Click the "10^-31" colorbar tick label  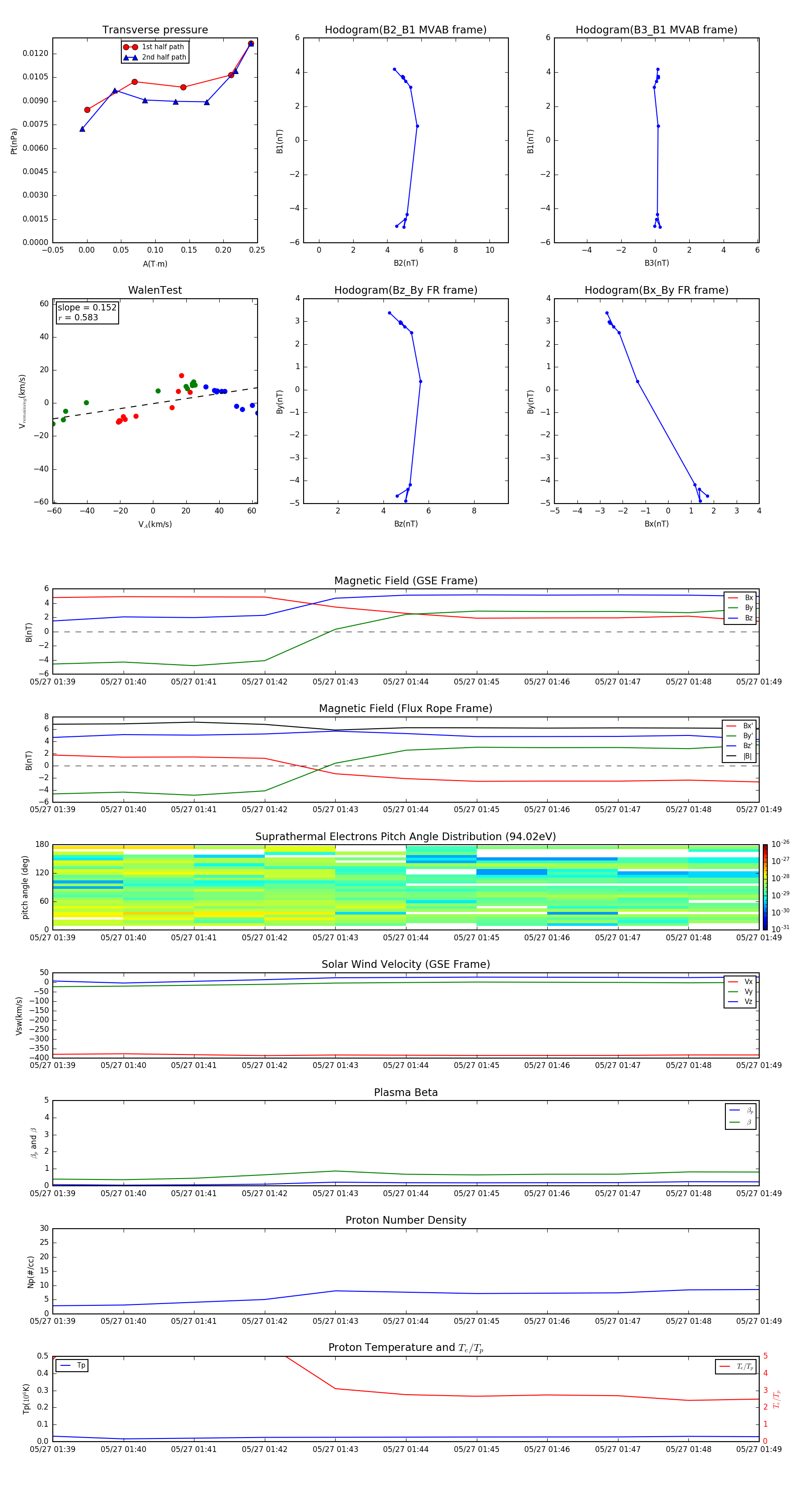[780, 929]
